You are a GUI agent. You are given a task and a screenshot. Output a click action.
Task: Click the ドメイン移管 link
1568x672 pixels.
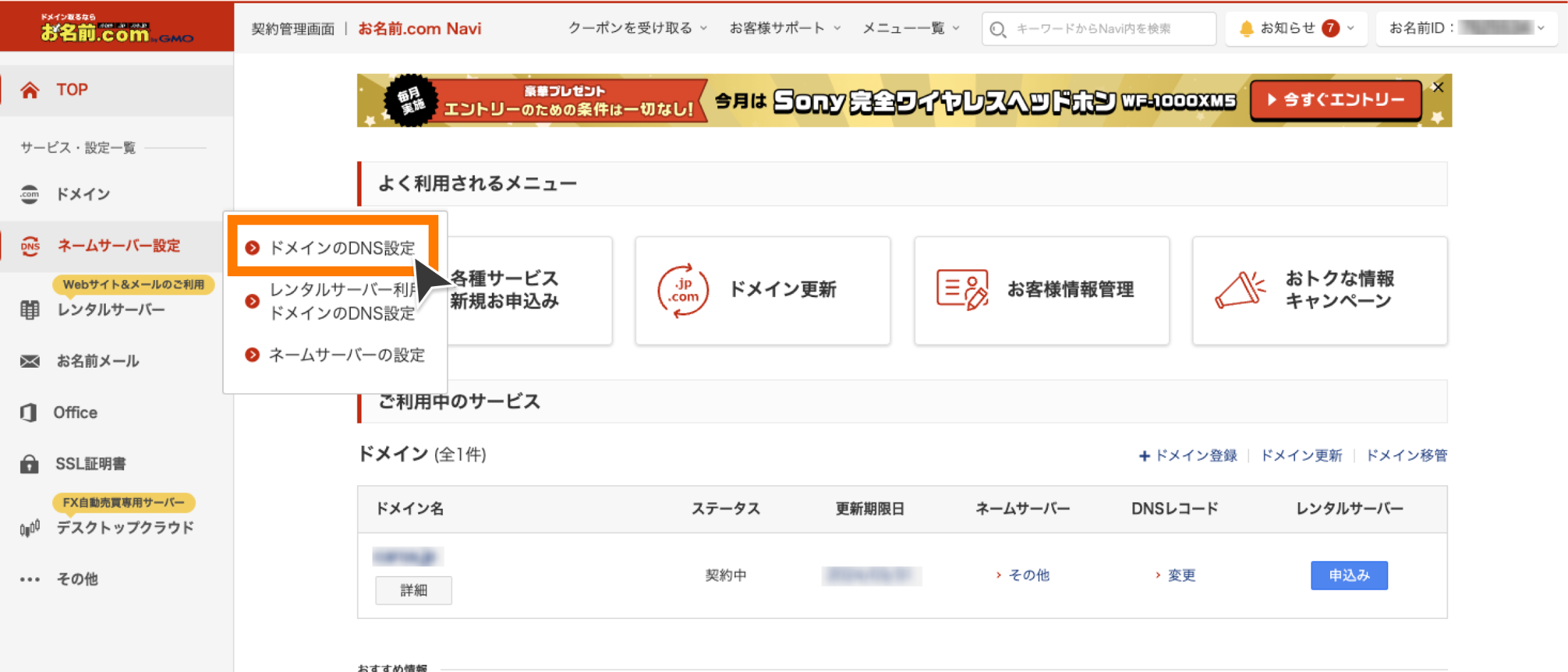[1407, 455]
